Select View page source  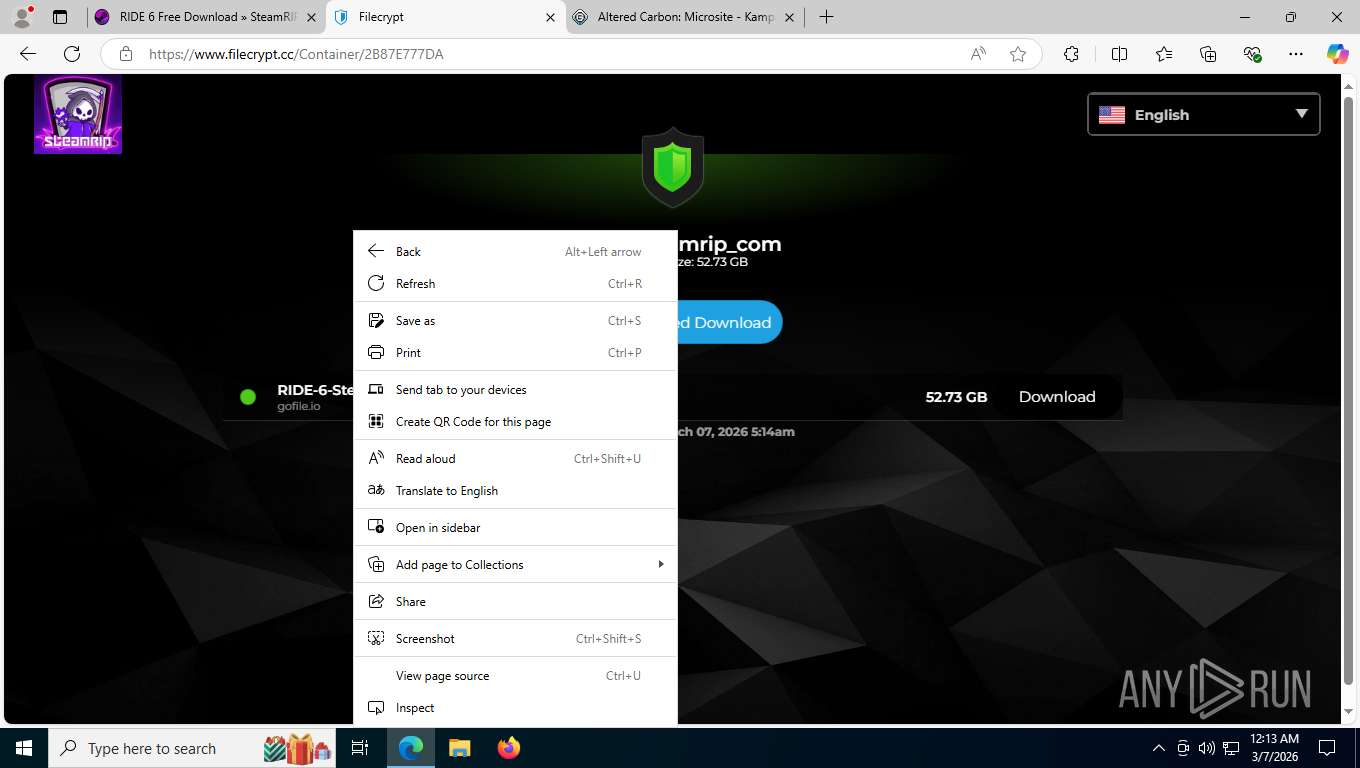coord(515,676)
